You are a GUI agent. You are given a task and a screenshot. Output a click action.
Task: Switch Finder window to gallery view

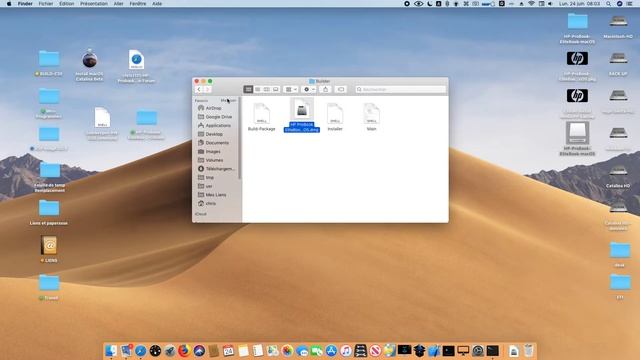point(276,89)
